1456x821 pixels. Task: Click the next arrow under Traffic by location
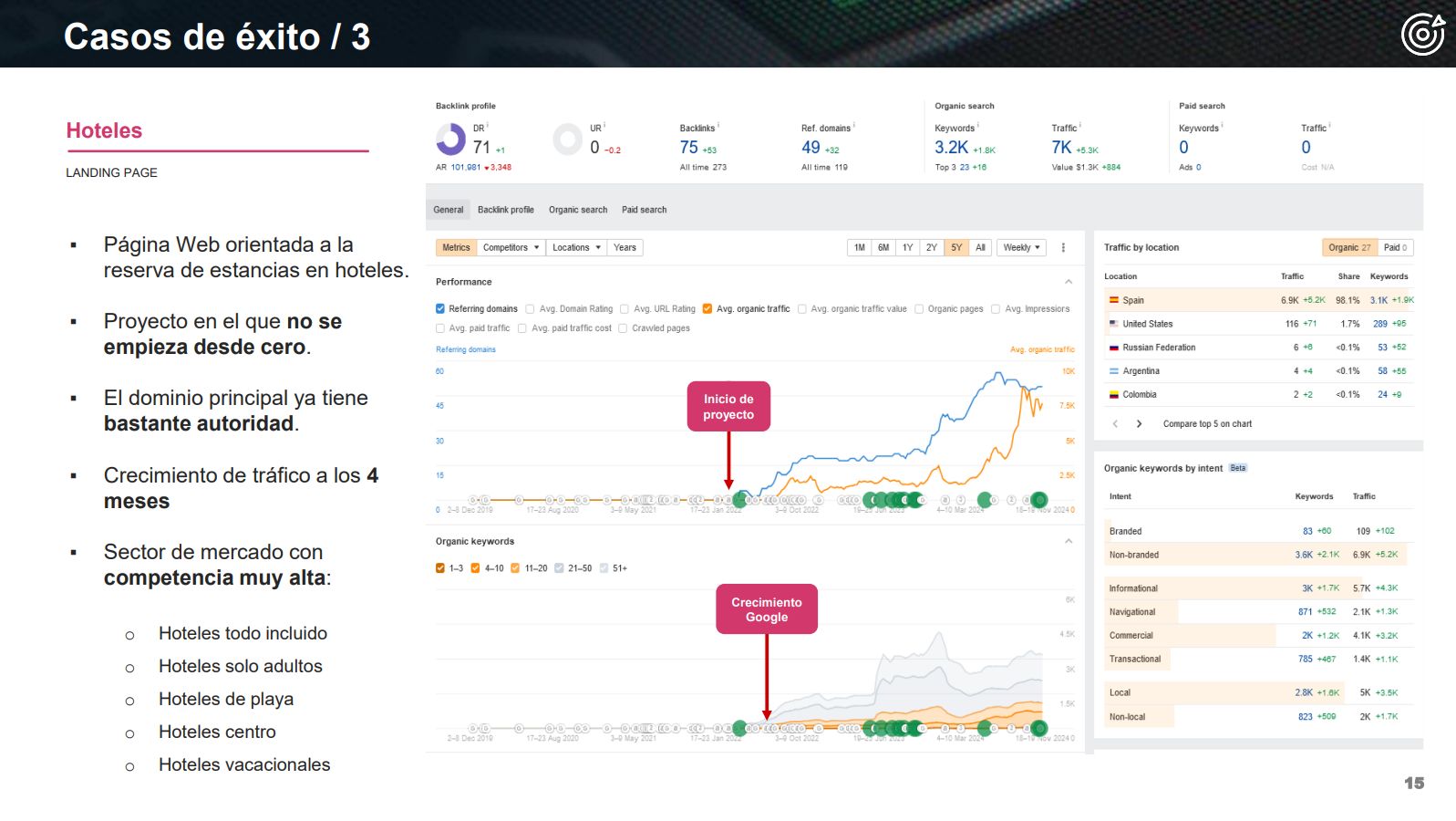point(1139,424)
